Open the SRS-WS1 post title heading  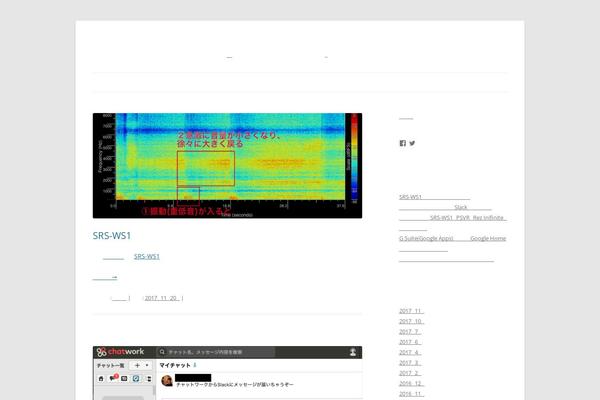112,236
